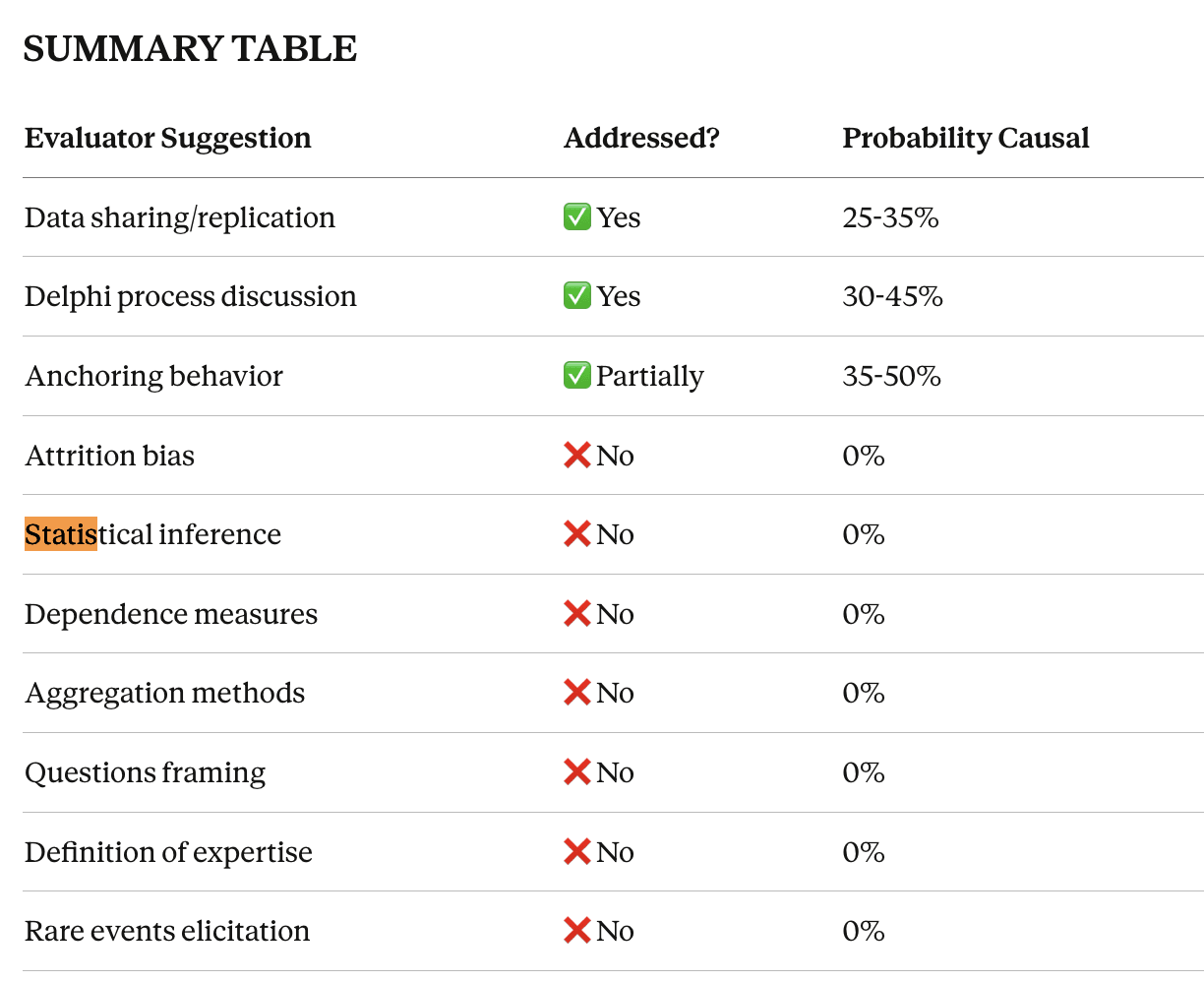1204x982 pixels.
Task: Click the red X in Rare events elicitation row
Action: pos(576,930)
